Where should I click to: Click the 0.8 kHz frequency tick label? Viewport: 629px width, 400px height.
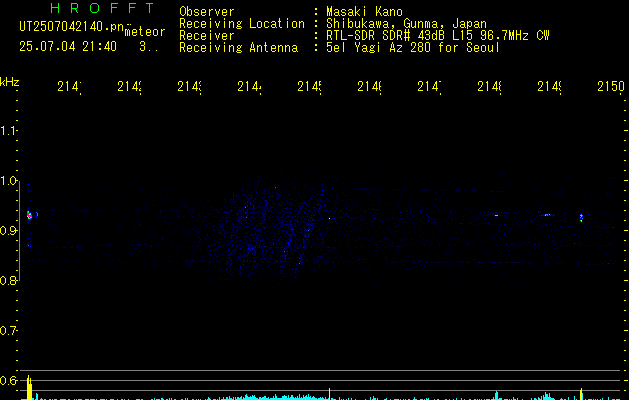click(x=8, y=280)
